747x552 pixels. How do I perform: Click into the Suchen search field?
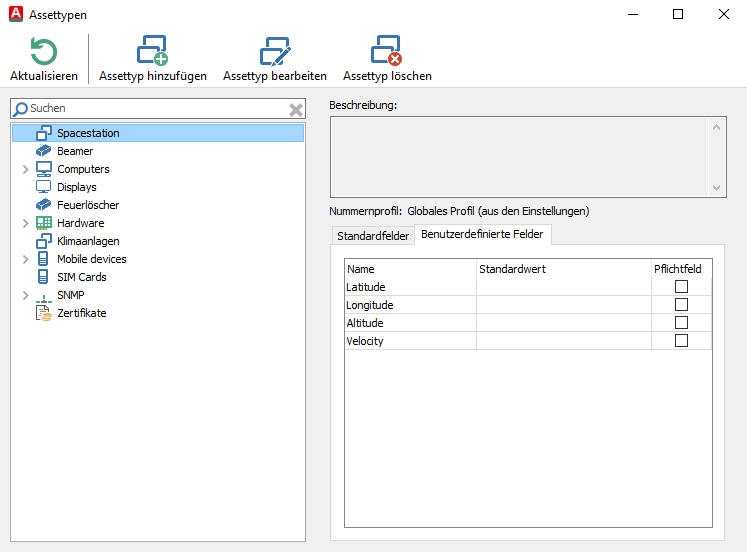point(155,108)
